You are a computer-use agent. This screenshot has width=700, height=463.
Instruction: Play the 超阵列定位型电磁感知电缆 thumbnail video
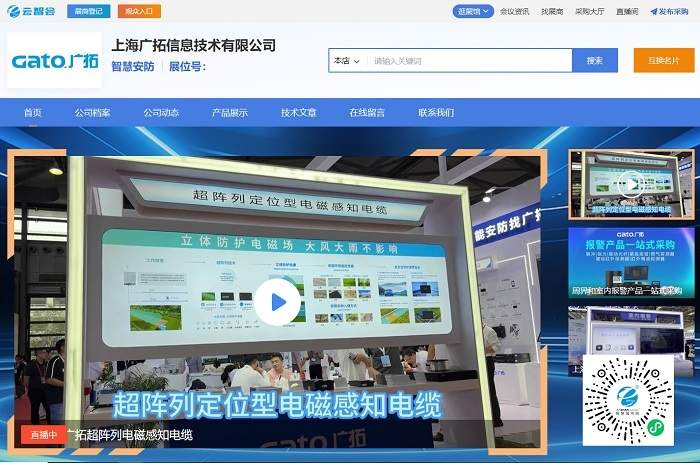[x=631, y=184]
